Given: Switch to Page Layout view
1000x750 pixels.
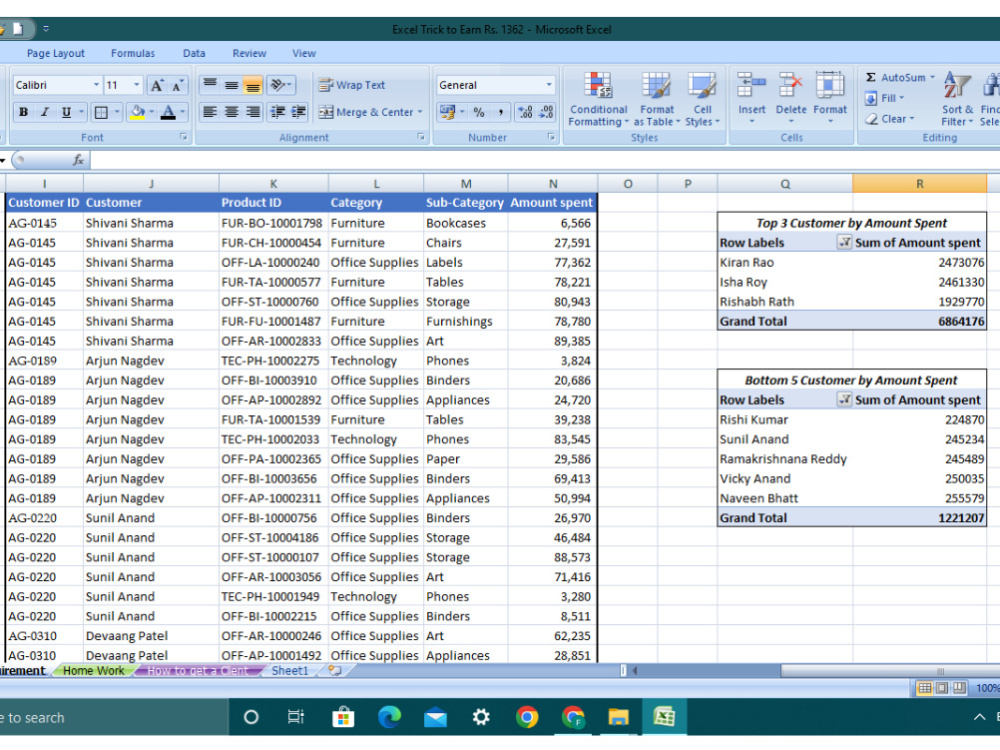Looking at the screenshot, I should (941, 688).
